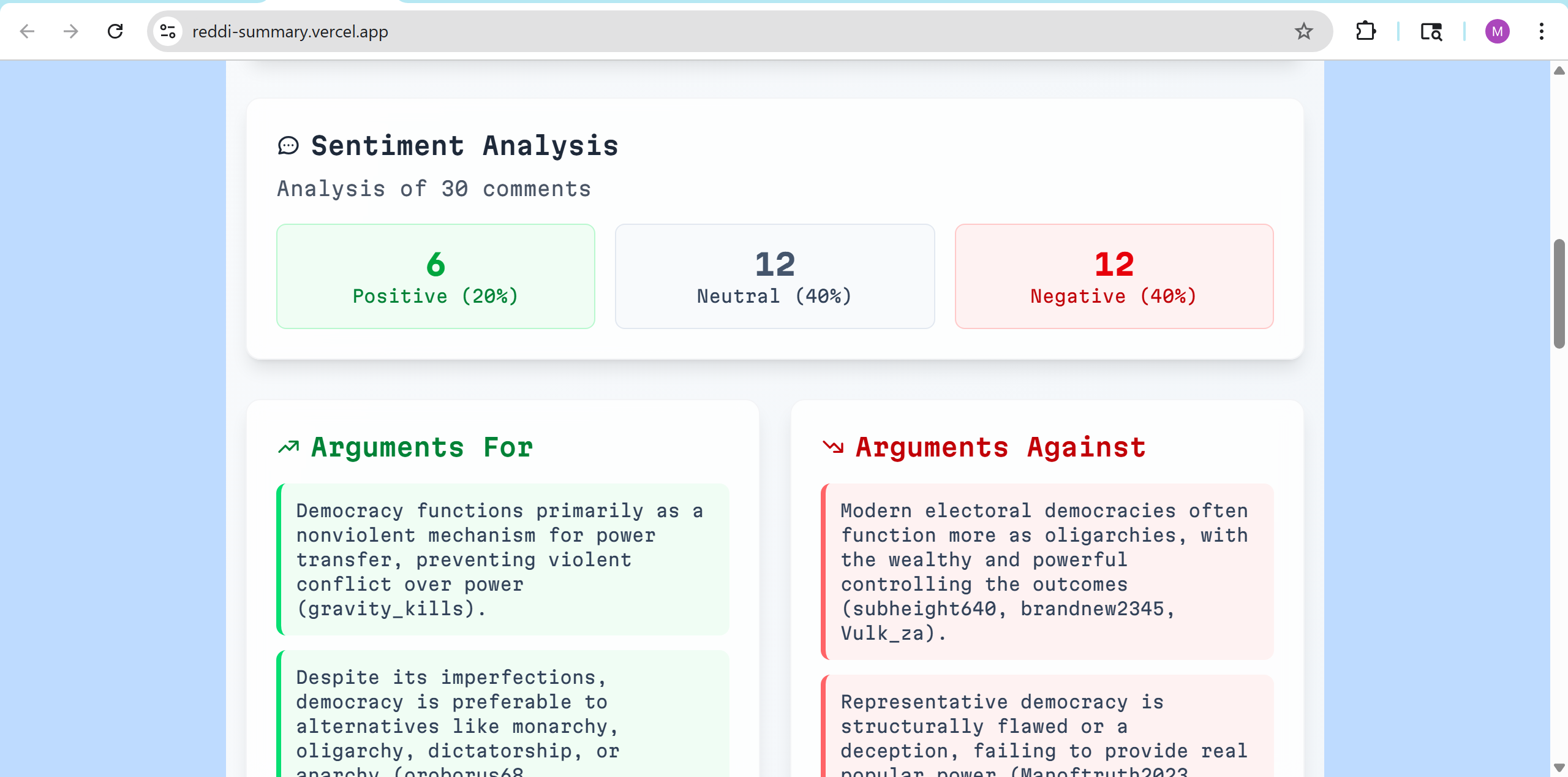1568x777 pixels.
Task: Bookmark this page with the star icon
Action: [x=1303, y=31]
